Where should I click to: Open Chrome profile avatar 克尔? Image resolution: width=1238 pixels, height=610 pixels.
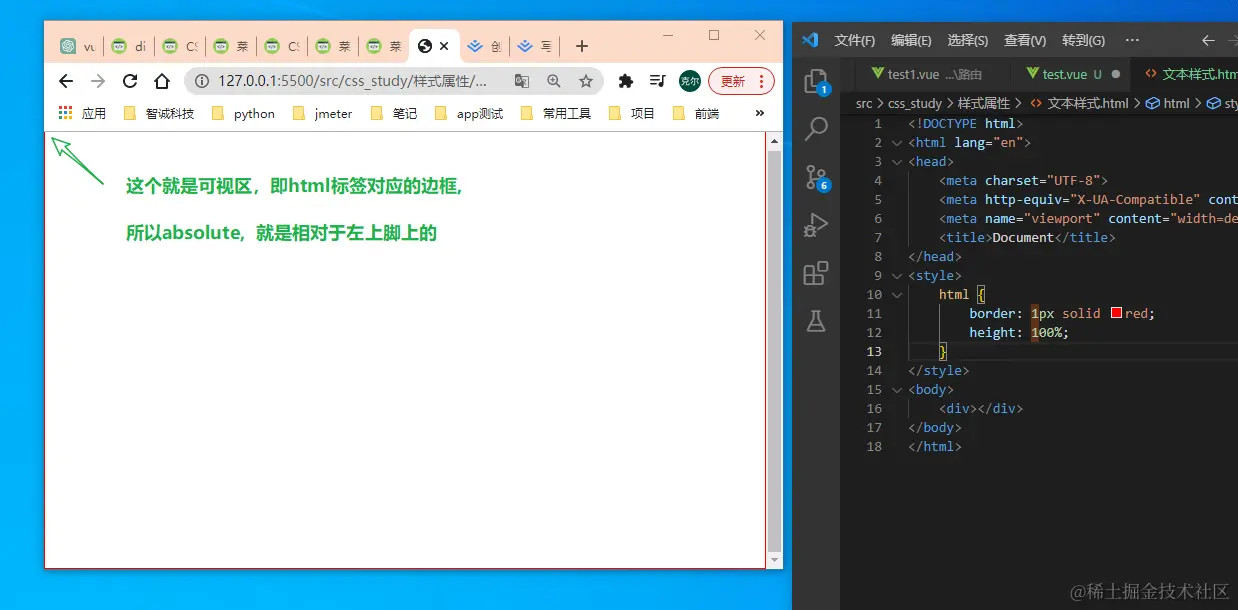689,81
